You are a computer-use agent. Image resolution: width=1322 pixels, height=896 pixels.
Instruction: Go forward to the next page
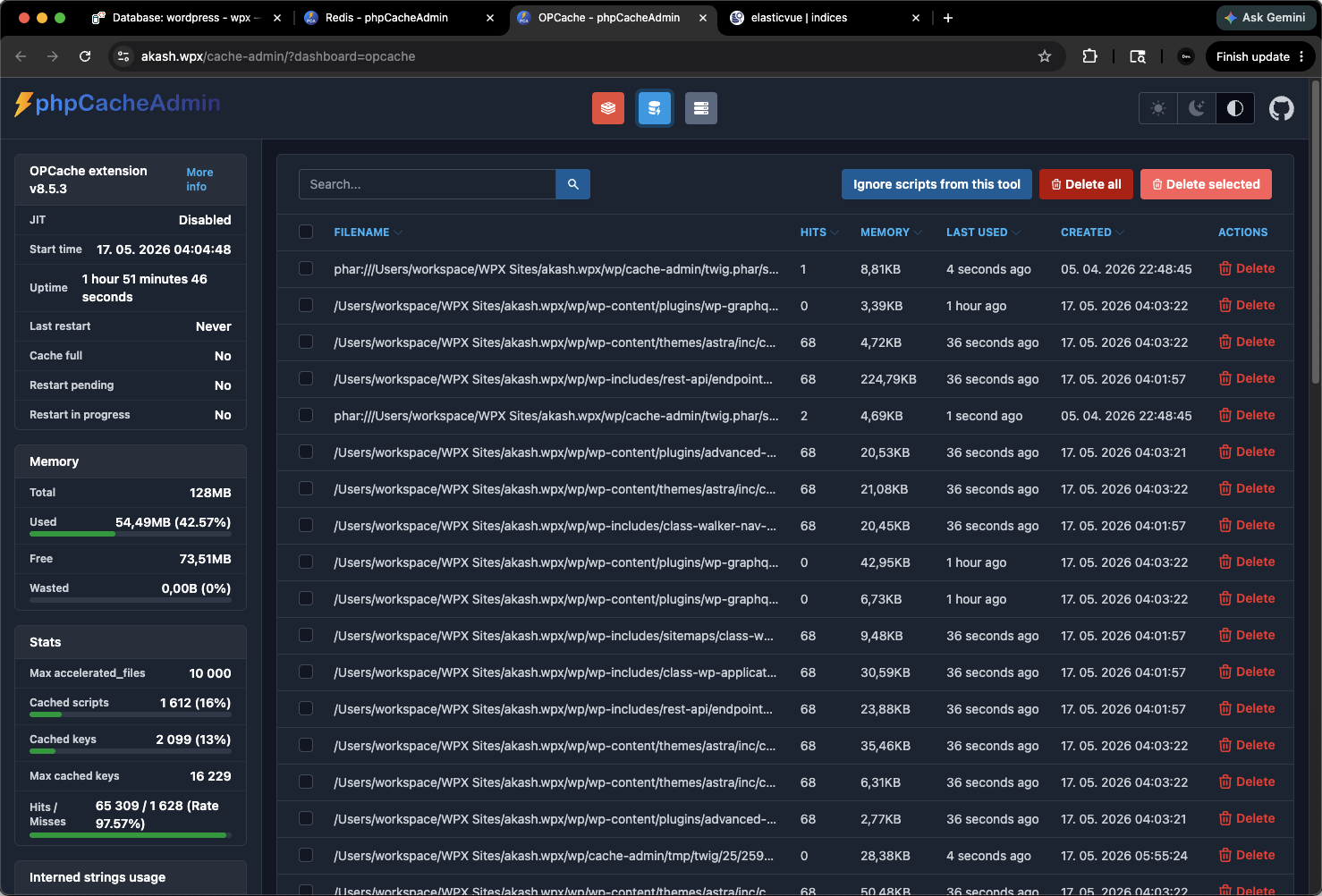[x=53, y=56]
